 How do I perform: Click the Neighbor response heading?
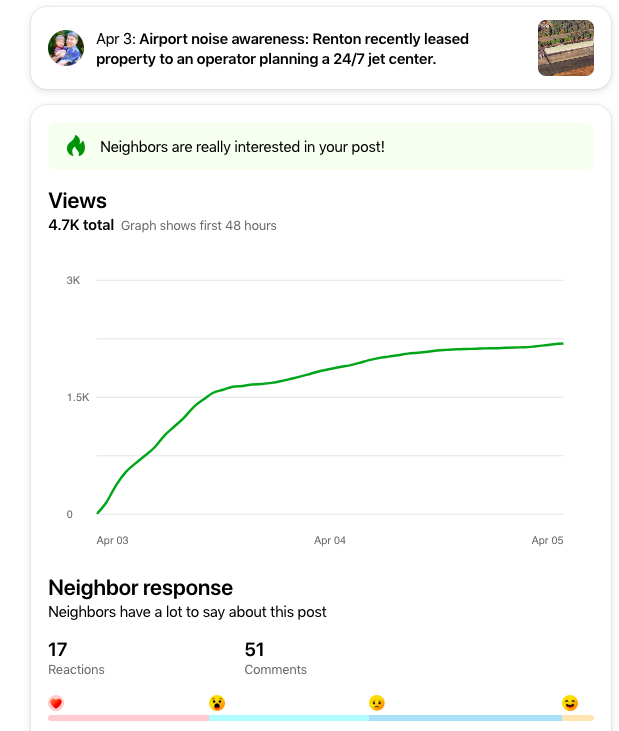pos(140,587)
